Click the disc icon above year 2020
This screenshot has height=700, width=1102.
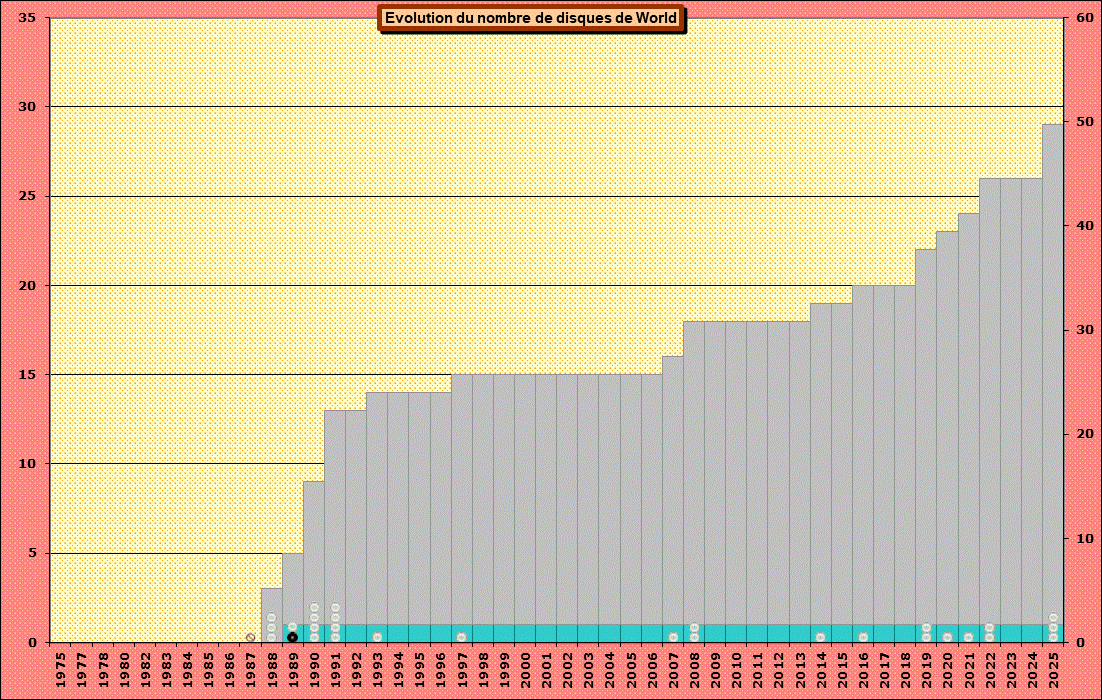pos(947,637)
